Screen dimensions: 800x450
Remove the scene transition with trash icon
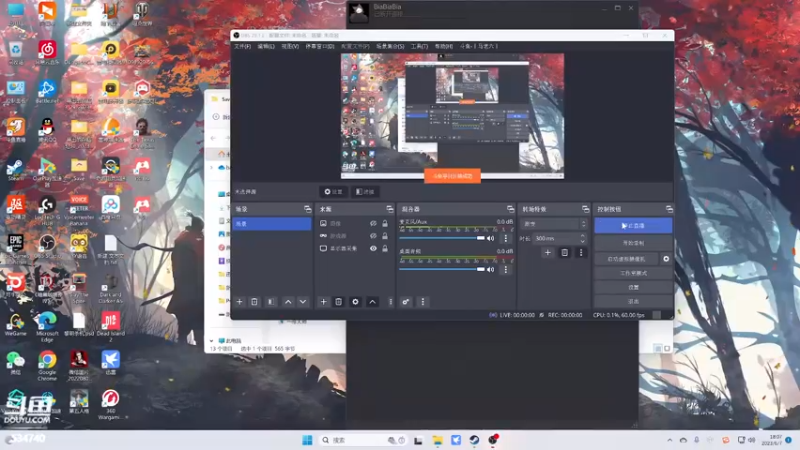coord(564,253)
